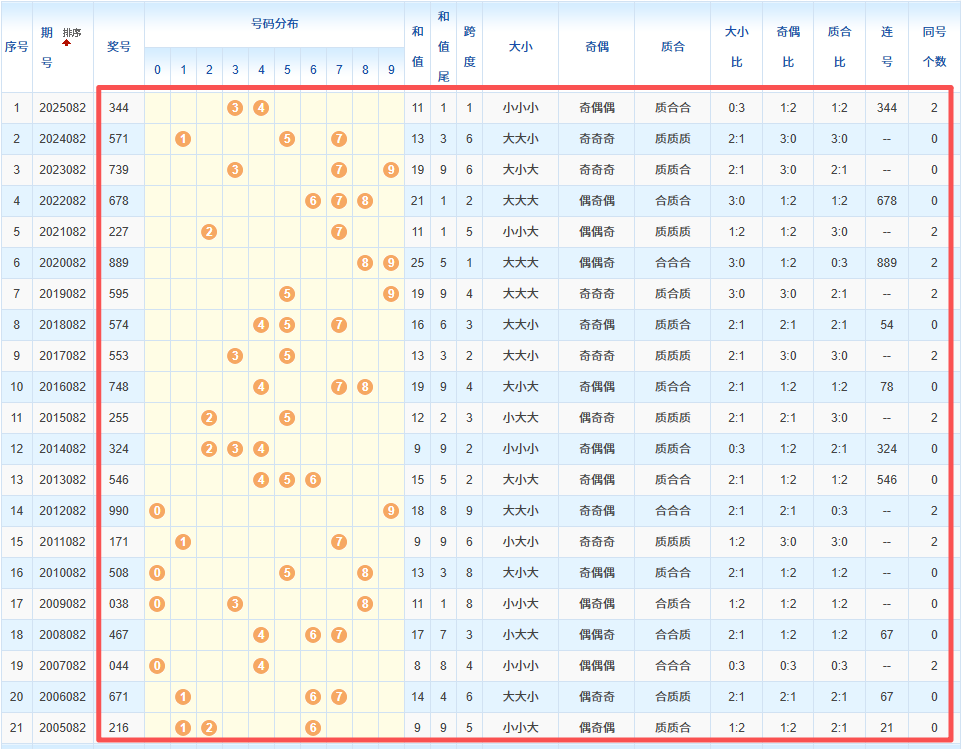Select ball 9 in row 2023082
This screenshot has width=961, height=749.
click(x=390, y=170)
